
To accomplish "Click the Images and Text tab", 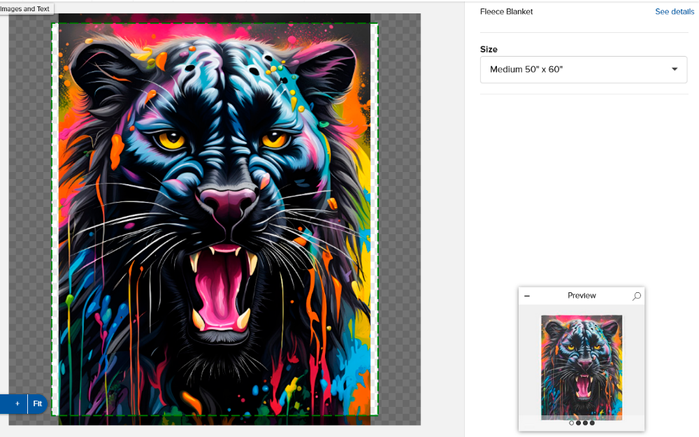I will point(27,8).
